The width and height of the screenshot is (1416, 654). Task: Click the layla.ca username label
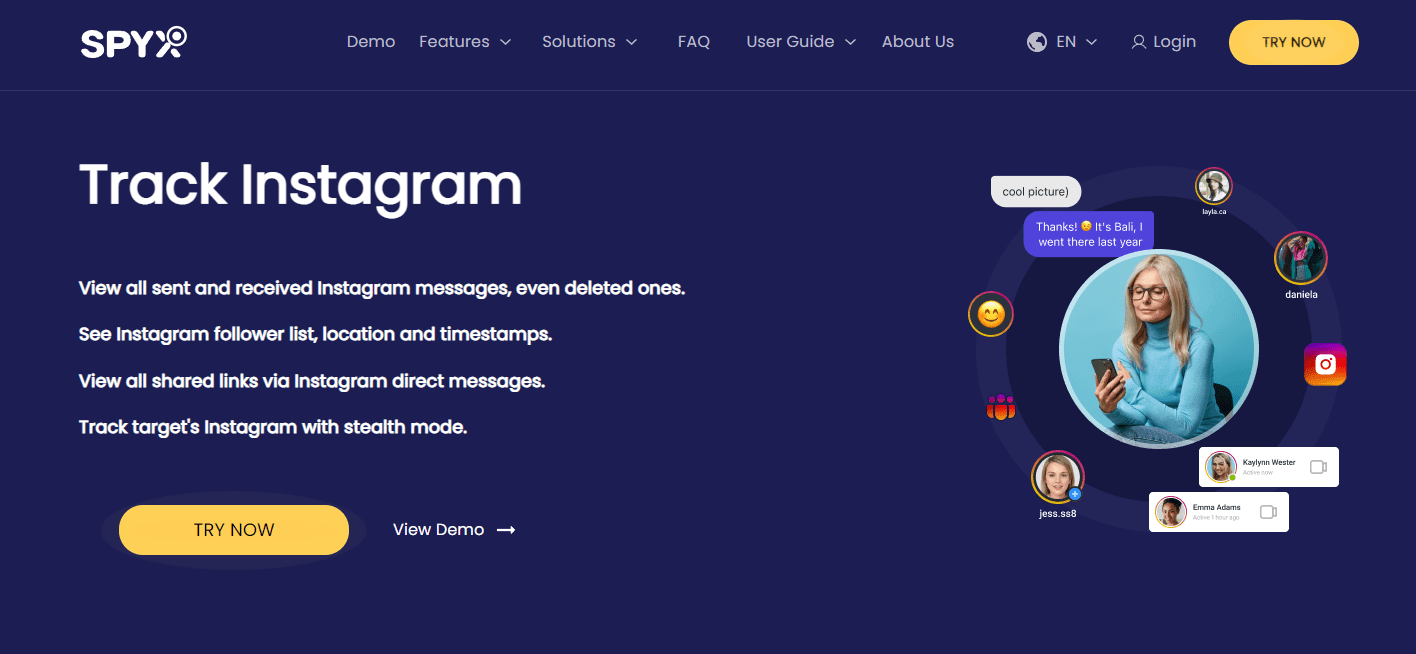[1214, 212]
